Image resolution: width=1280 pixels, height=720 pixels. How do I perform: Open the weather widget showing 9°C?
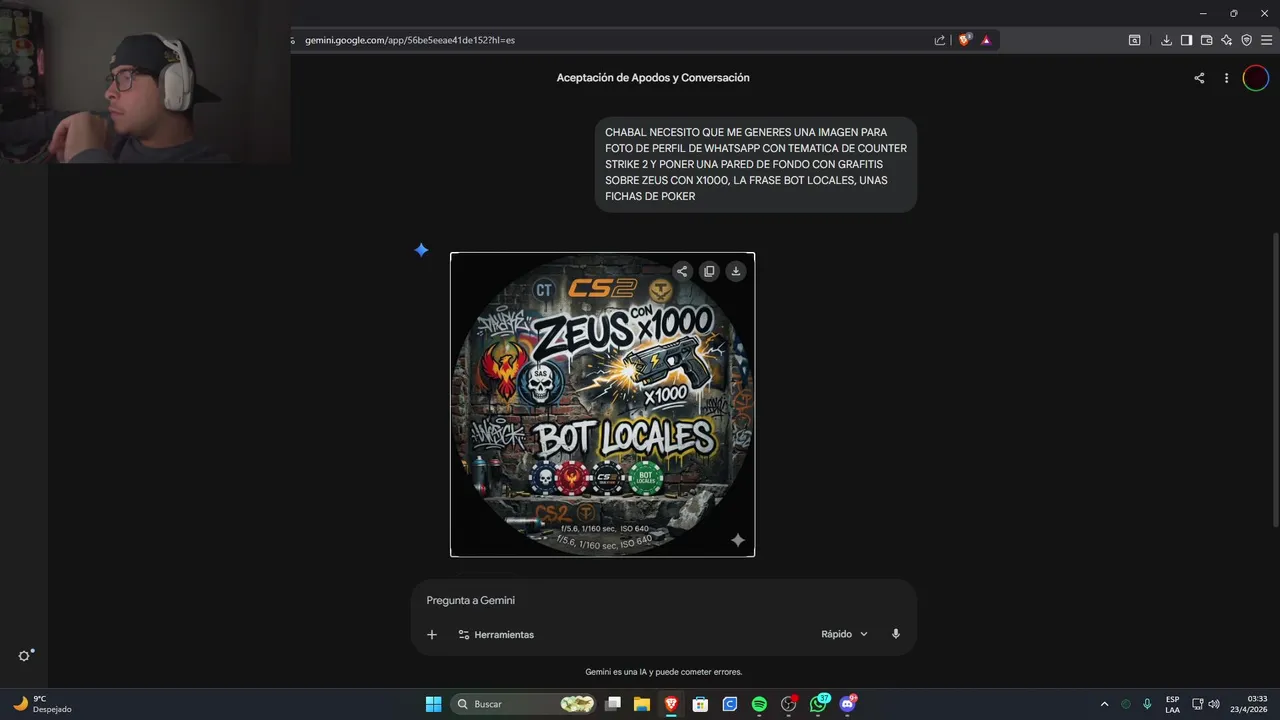click(42, 704)
